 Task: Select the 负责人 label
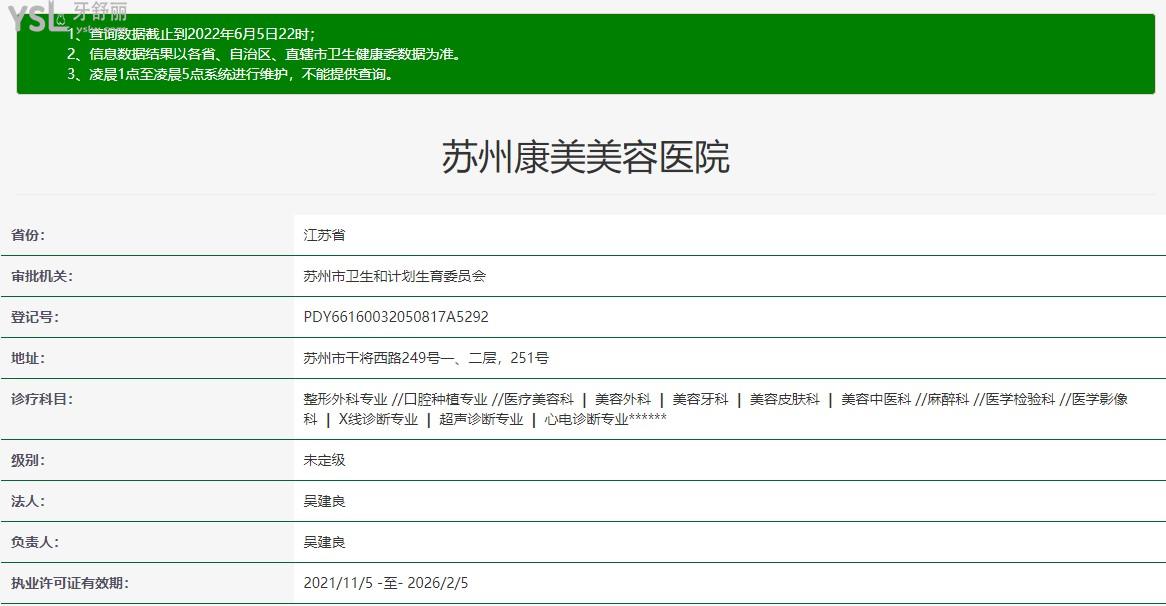(34, 542)
